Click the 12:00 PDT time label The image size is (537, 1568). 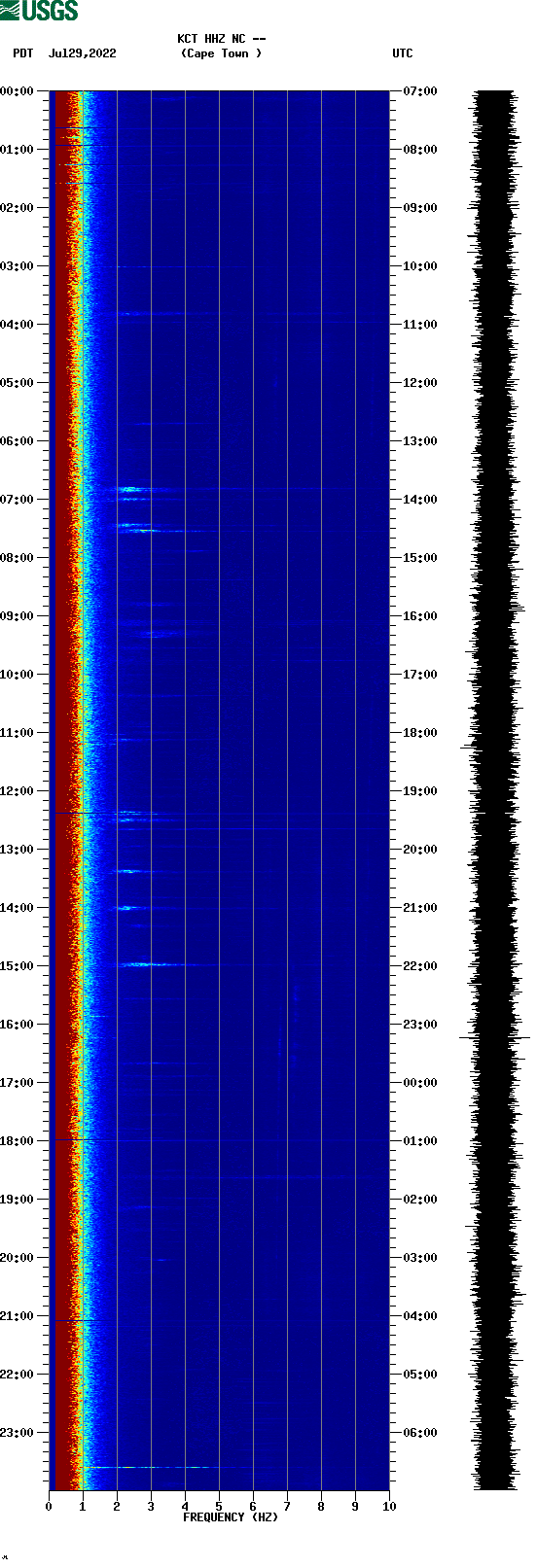tap(18, 791)
